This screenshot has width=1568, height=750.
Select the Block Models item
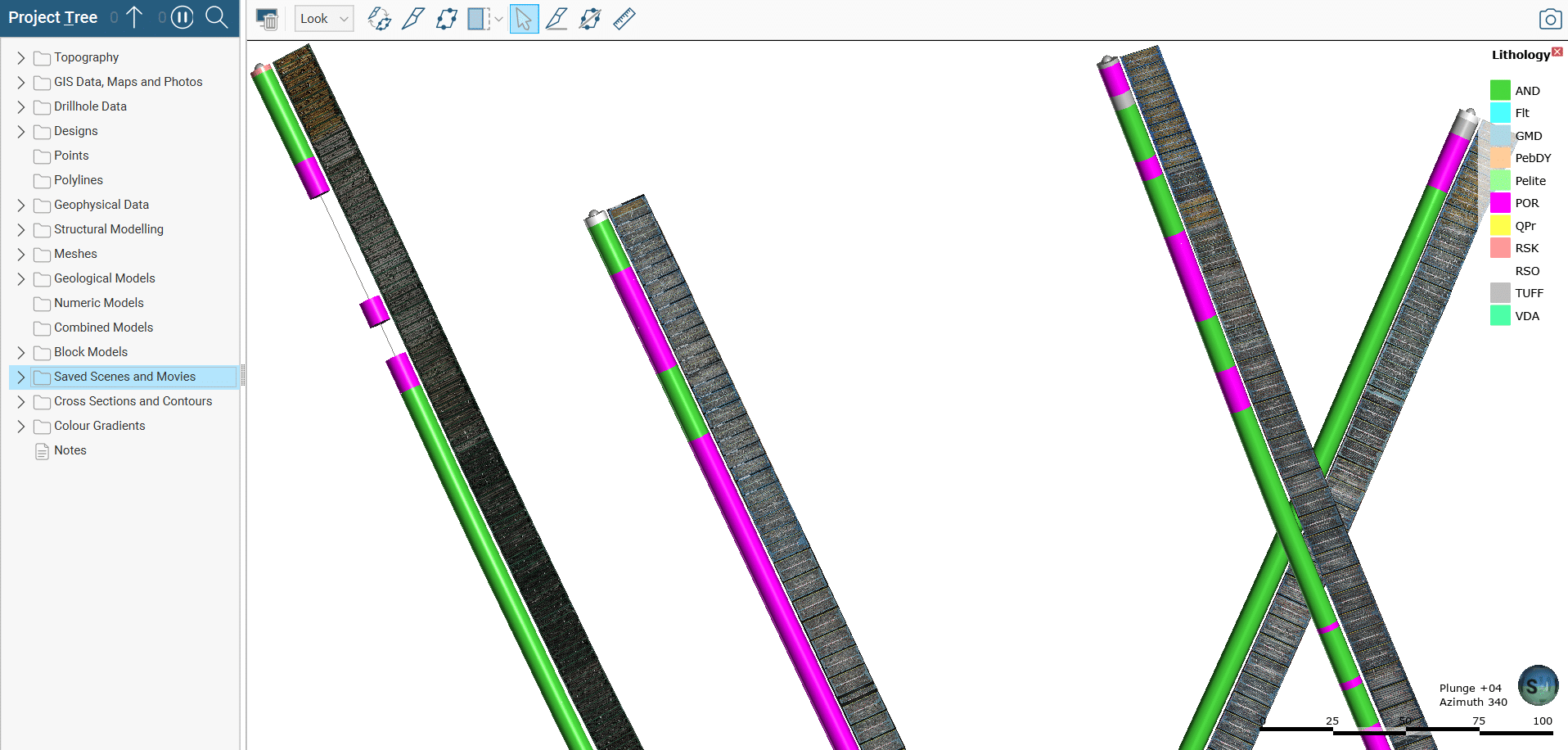click(x=91, y=352)
